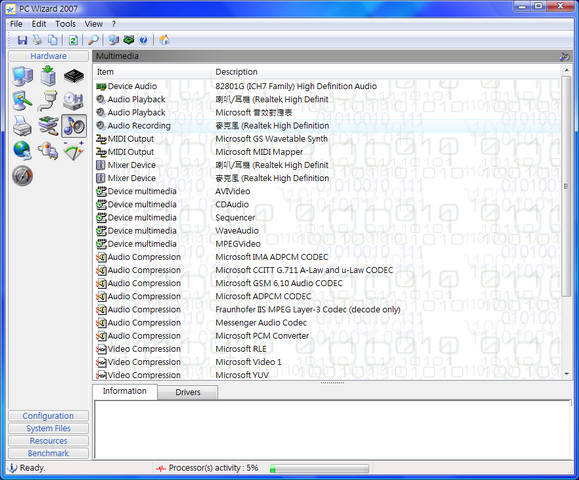
Task: Select the Sequencer device multimedia row
Action: (x=327, y=217)
